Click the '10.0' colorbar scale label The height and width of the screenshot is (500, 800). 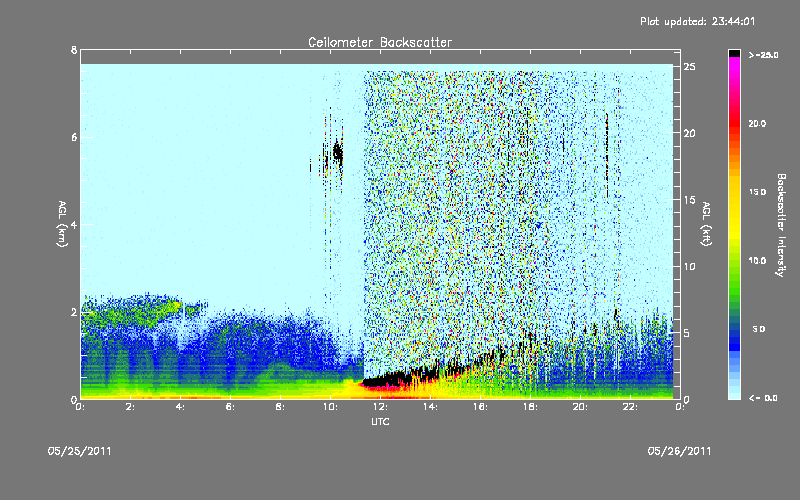point(757,261)
